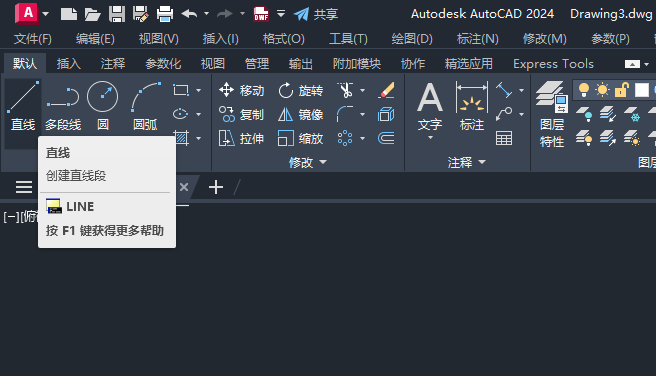The image size is (656, 376).
Task: Open the application menu dropdown arrow
Action: click(46, 14)
